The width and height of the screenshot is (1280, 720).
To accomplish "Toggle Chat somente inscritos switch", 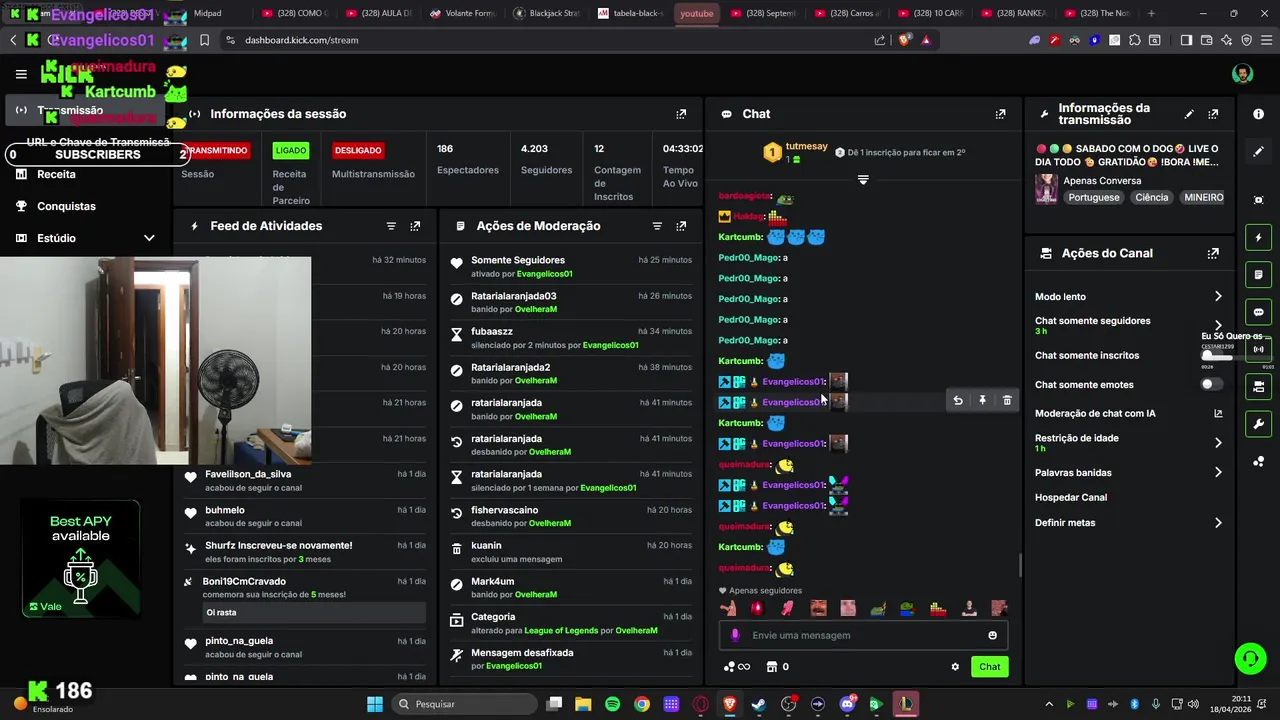I will click(x=1211, y=355).
